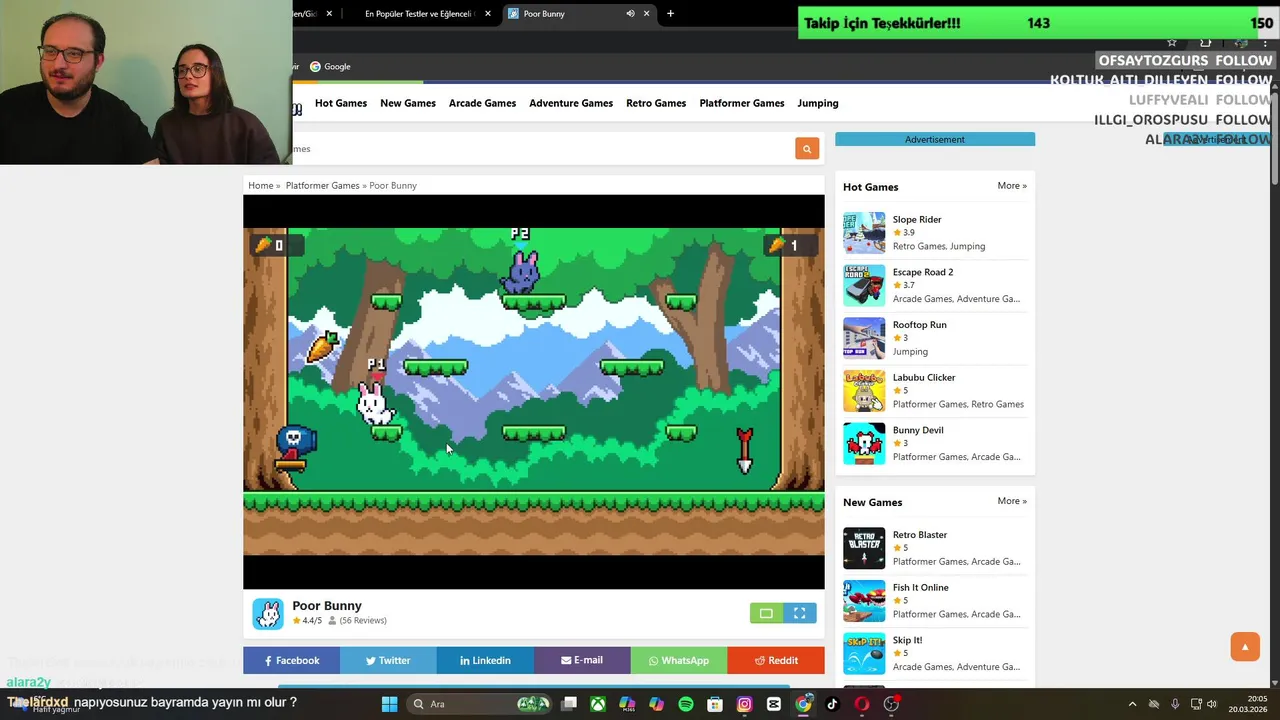Open Adventure Games category
The height and width of the screenshot is (720, 1280).
[571, 103]
